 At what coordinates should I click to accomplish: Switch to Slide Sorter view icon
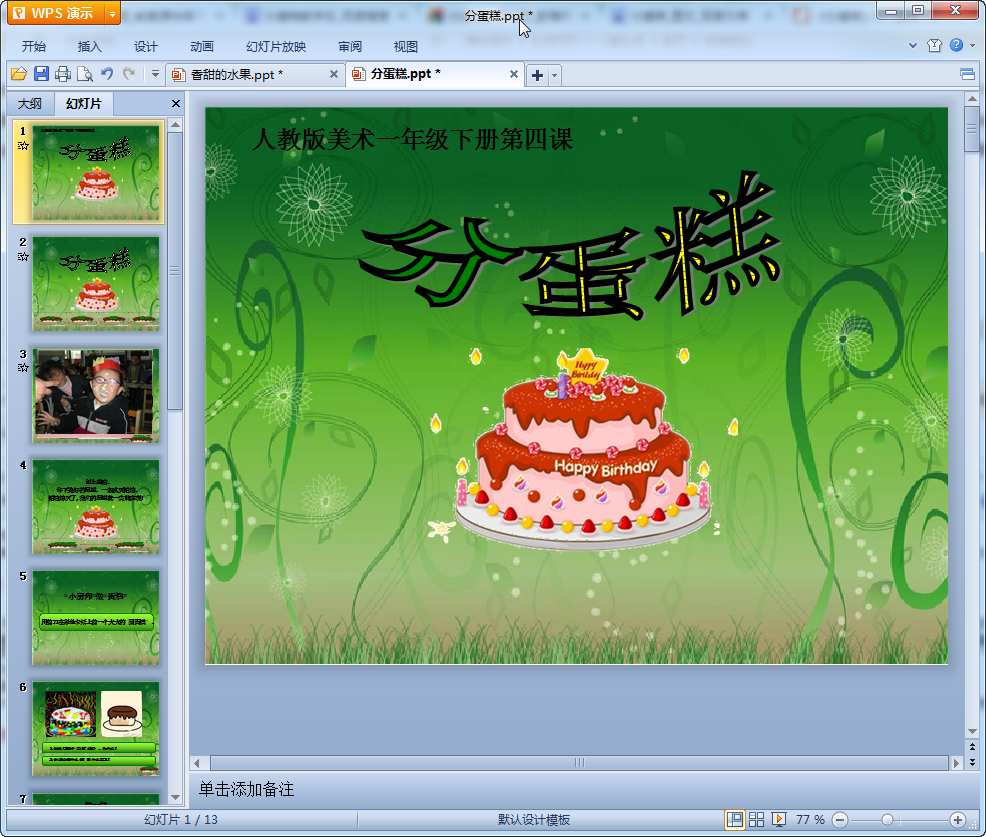click(x=756, y=819)
